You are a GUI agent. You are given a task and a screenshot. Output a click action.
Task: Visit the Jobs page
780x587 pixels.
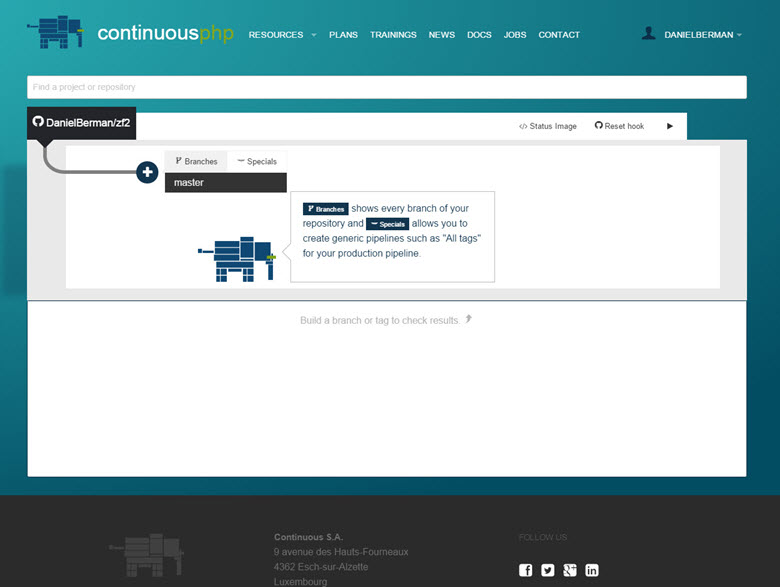tap(515, 35)
